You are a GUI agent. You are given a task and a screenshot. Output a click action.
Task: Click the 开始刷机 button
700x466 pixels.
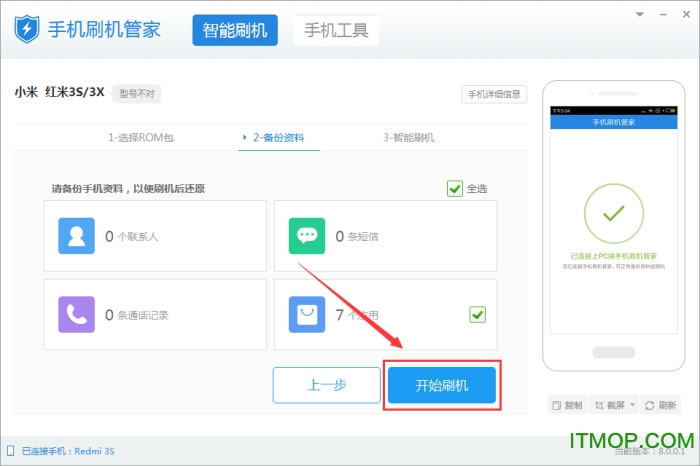442,385
